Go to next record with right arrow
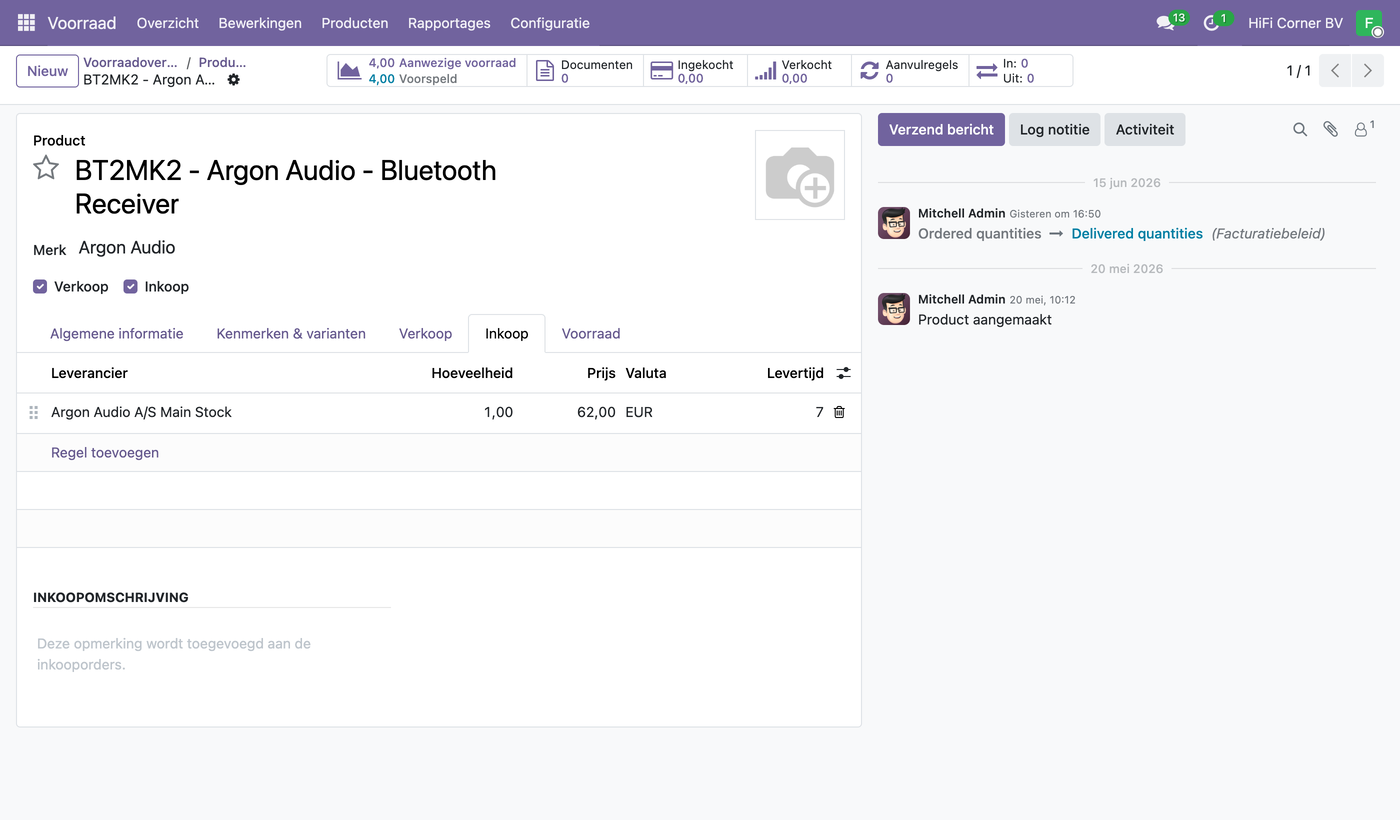 (1367, 71)
